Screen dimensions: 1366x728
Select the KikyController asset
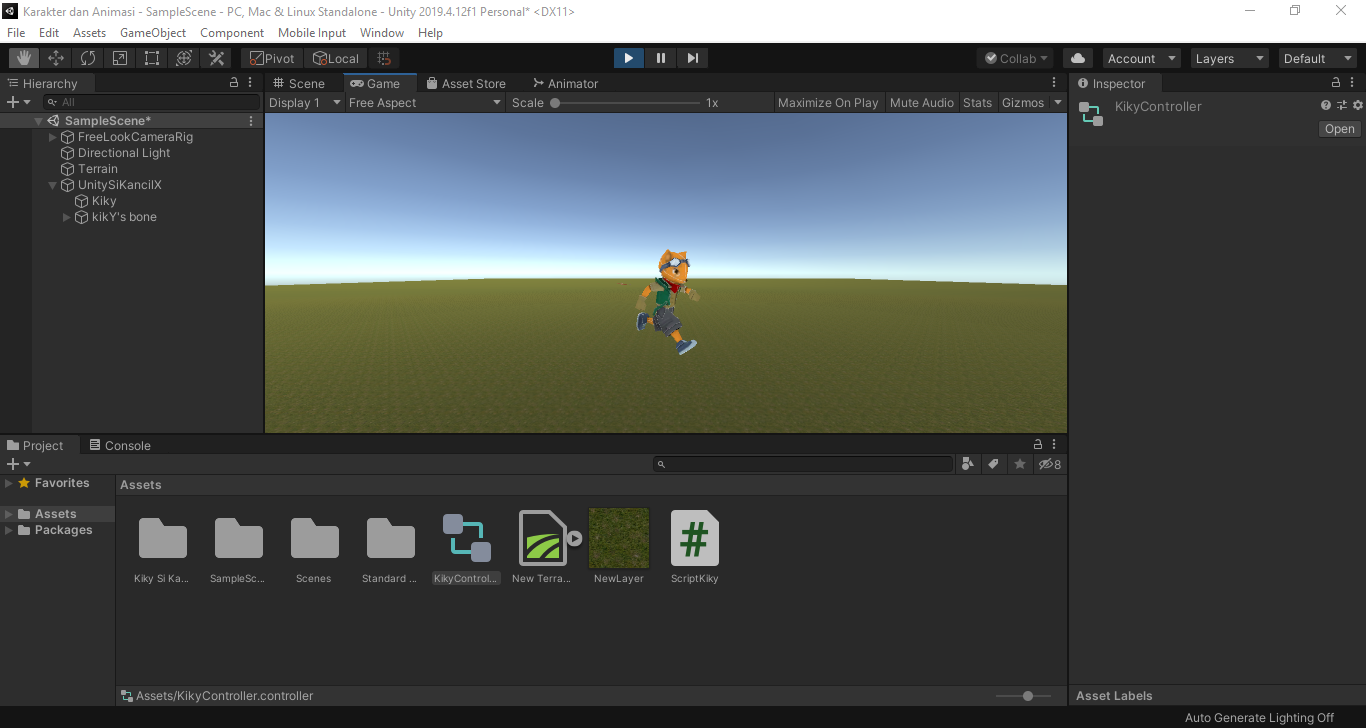[467, 546]
